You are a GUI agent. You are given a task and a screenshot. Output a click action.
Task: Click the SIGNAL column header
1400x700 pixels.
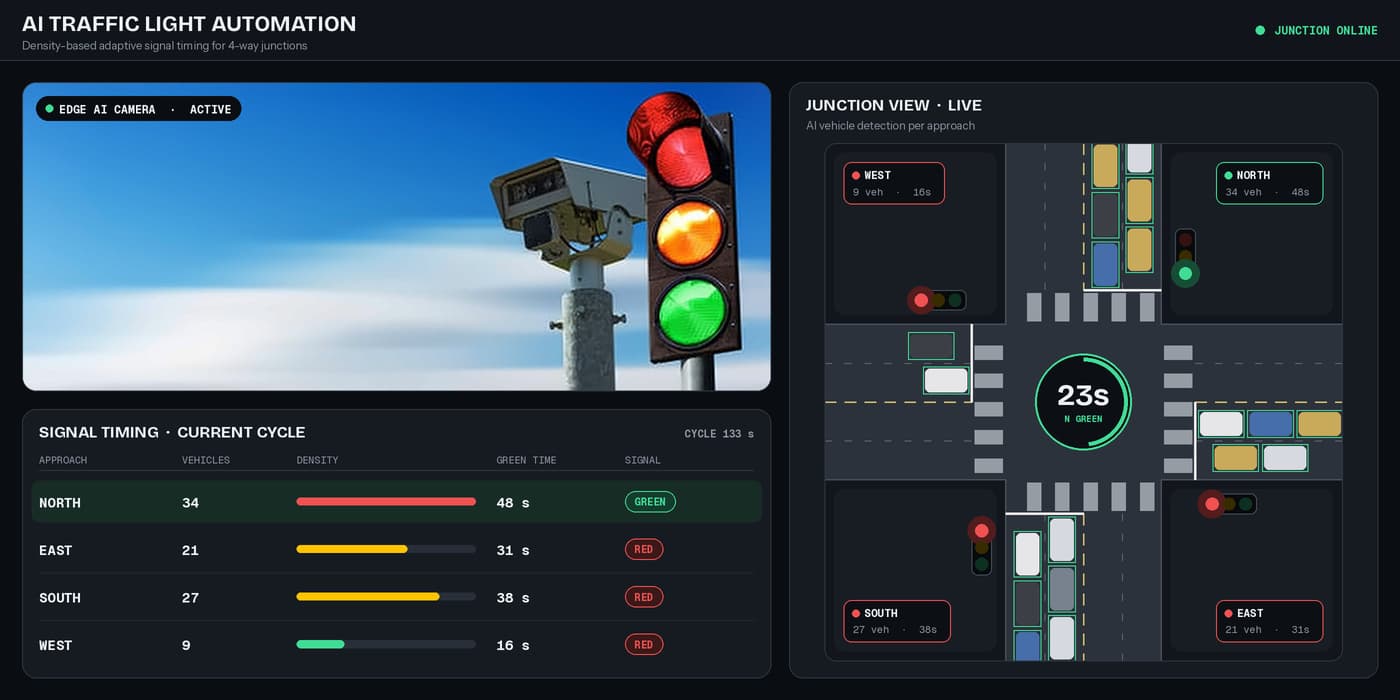643,460
